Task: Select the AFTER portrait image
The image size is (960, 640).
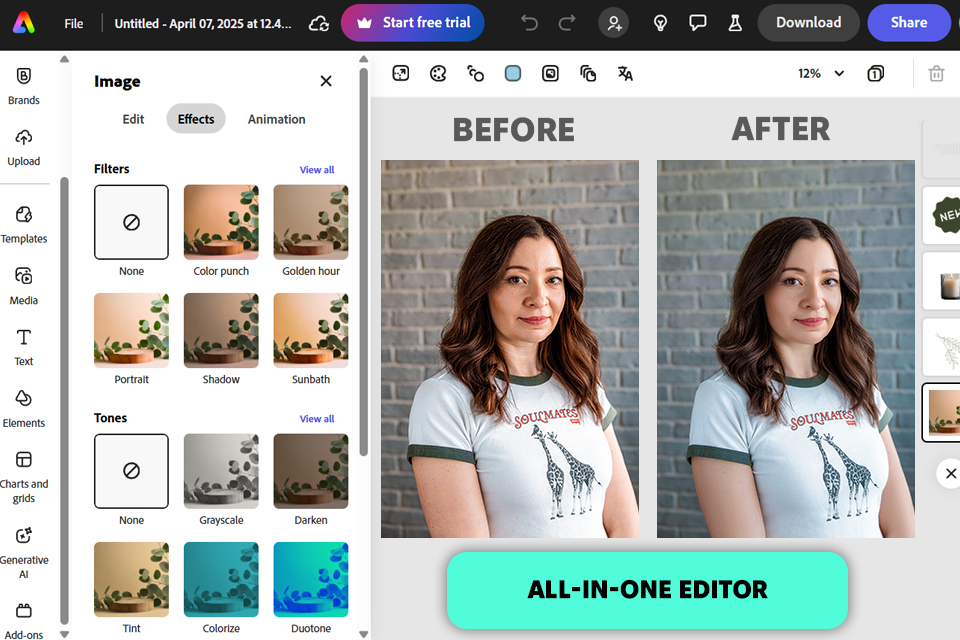Action: [786, 349]
